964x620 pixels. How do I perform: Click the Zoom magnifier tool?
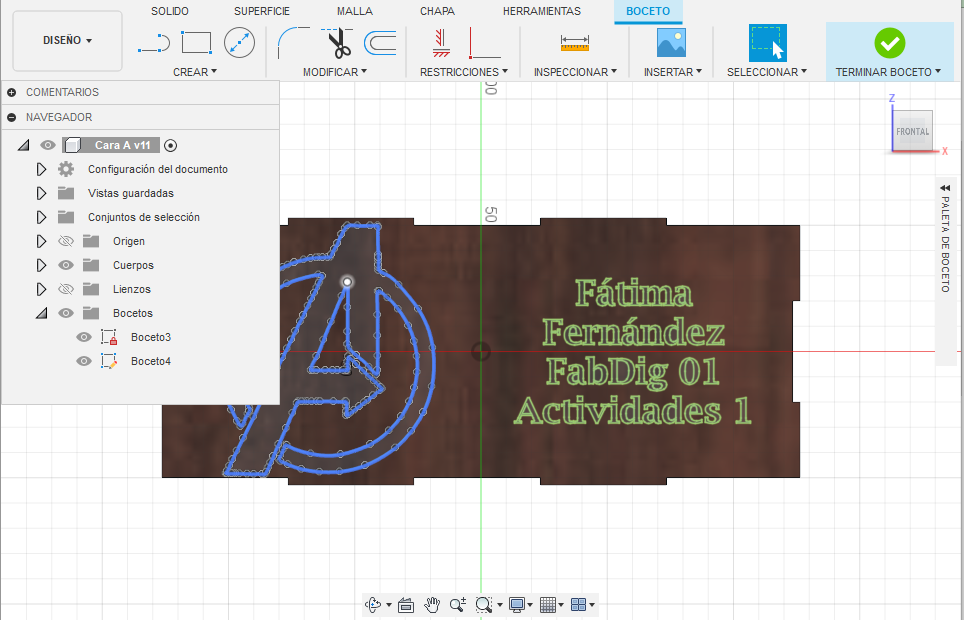tap(458, 605)
